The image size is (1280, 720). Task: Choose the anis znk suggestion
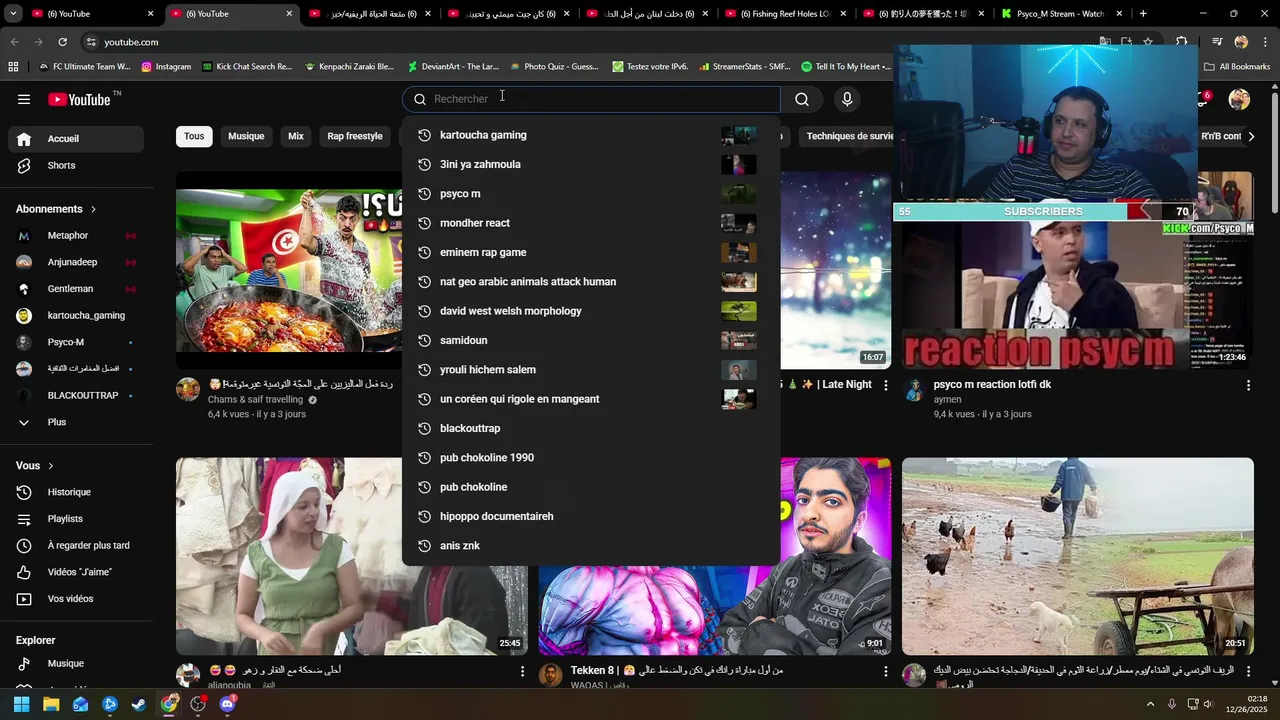[x=591, y=546]
